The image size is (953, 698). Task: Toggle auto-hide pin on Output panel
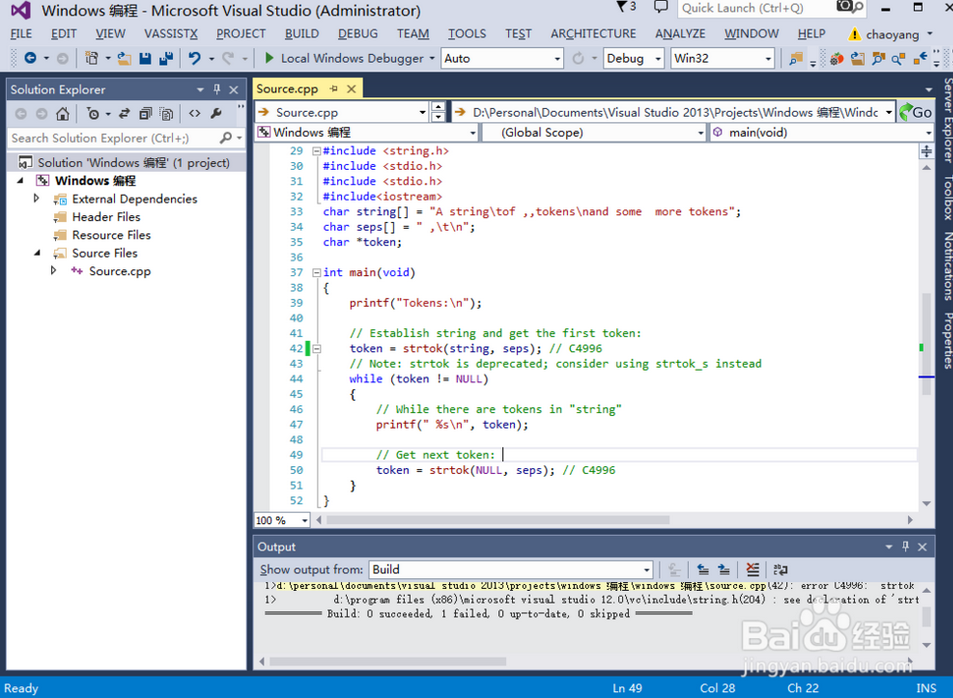click(906, 547)
